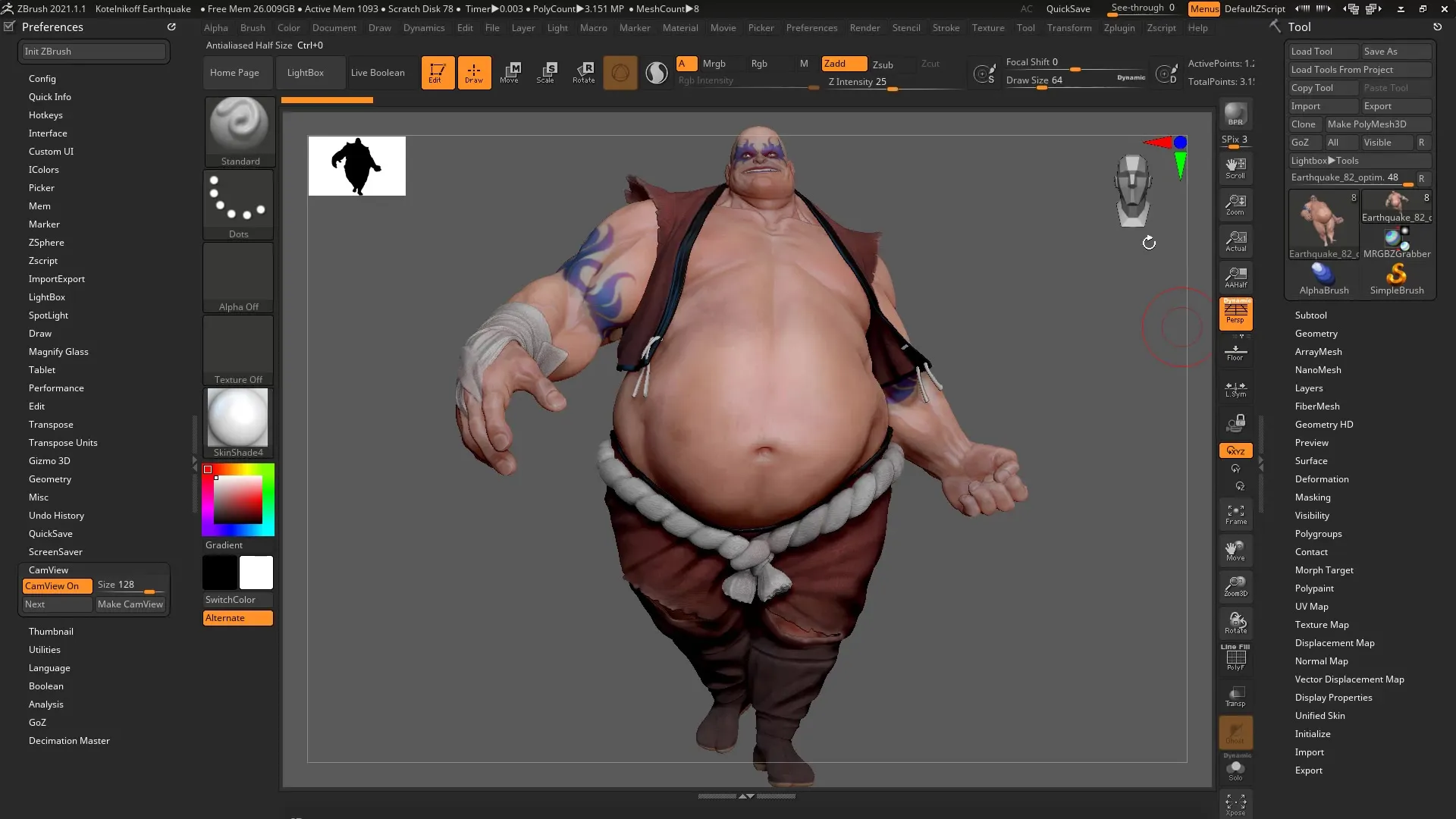
Task: Toggle L.Sym local symmetry
Action: [1235, 388]
